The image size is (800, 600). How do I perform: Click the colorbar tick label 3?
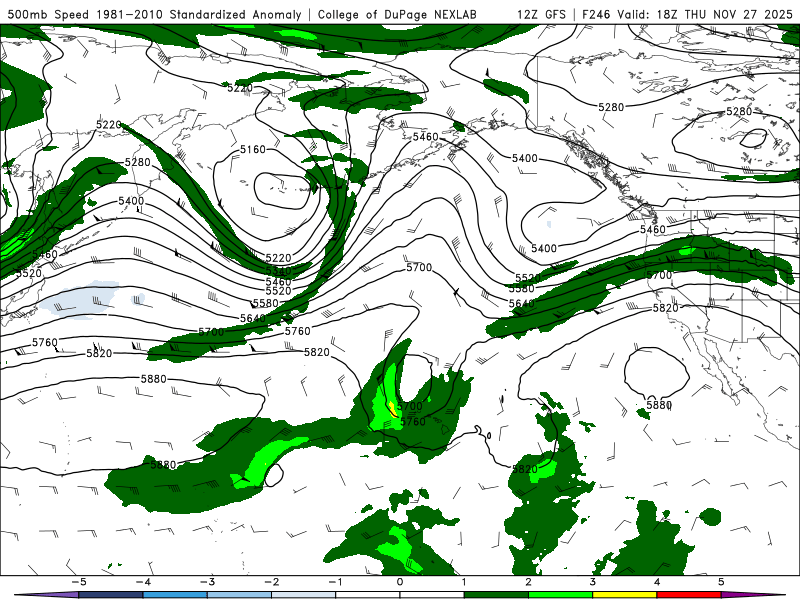pos(593,582)
